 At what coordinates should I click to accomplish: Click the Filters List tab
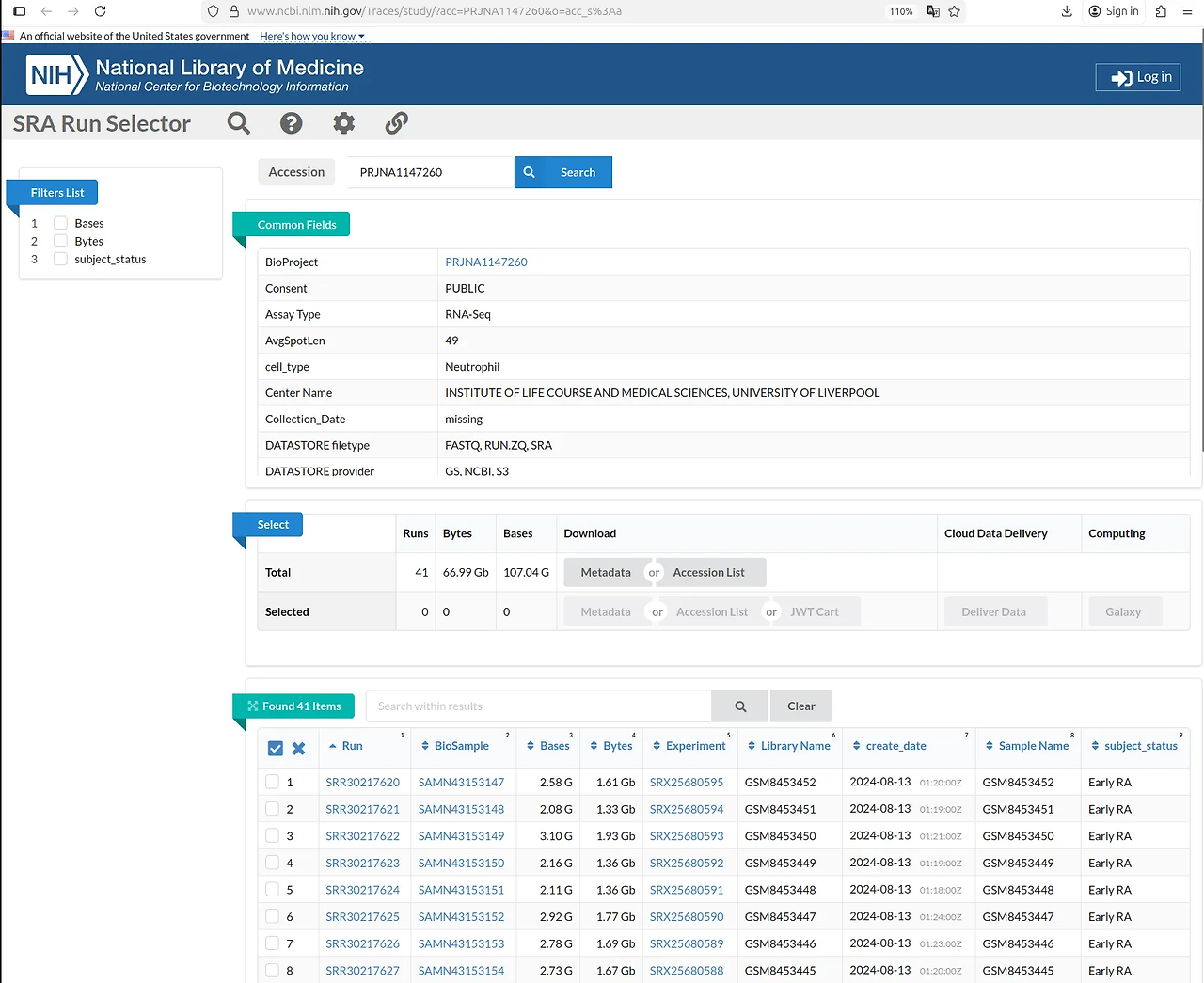(x=56, y=192)
